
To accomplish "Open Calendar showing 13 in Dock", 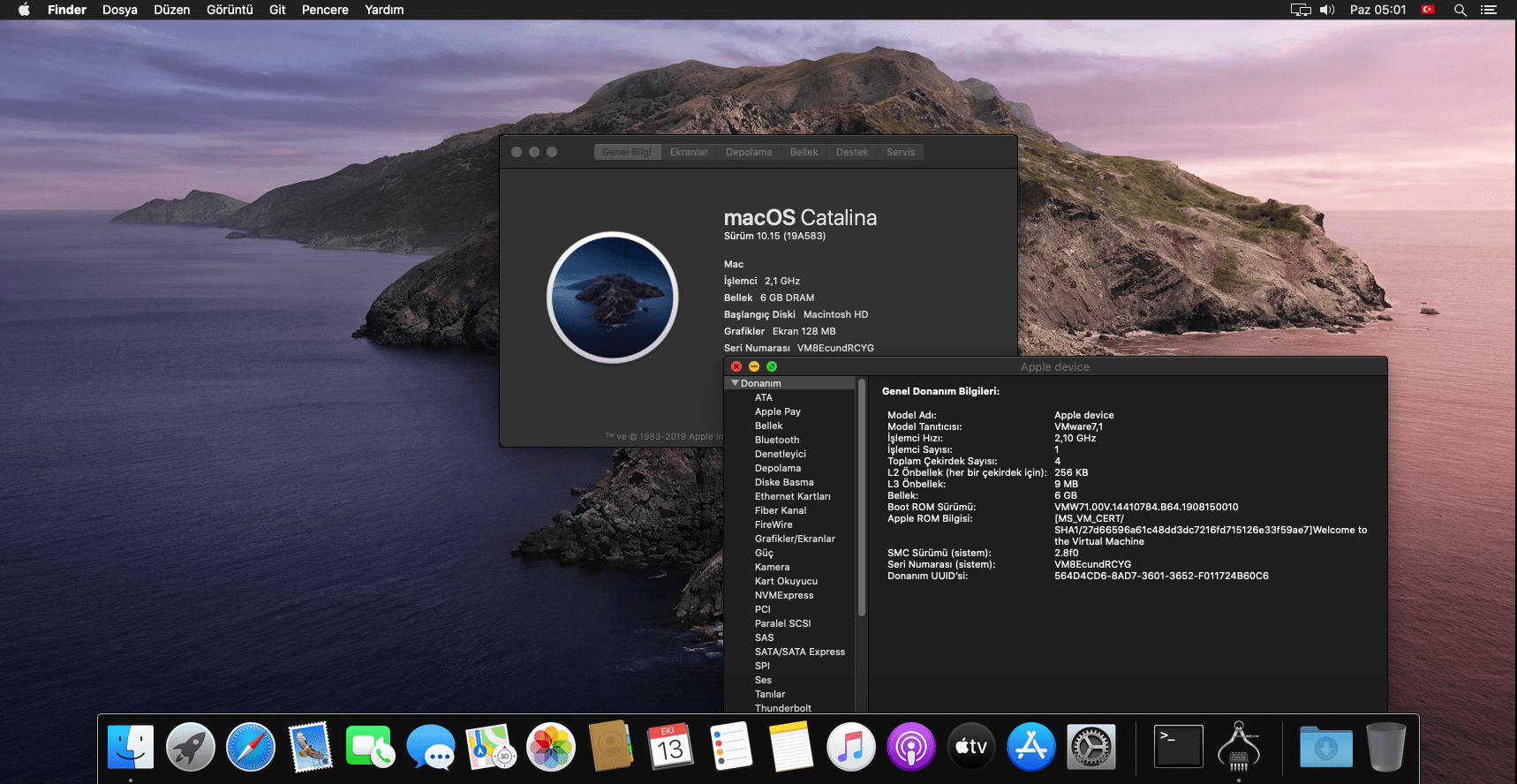I will (671, 747).
